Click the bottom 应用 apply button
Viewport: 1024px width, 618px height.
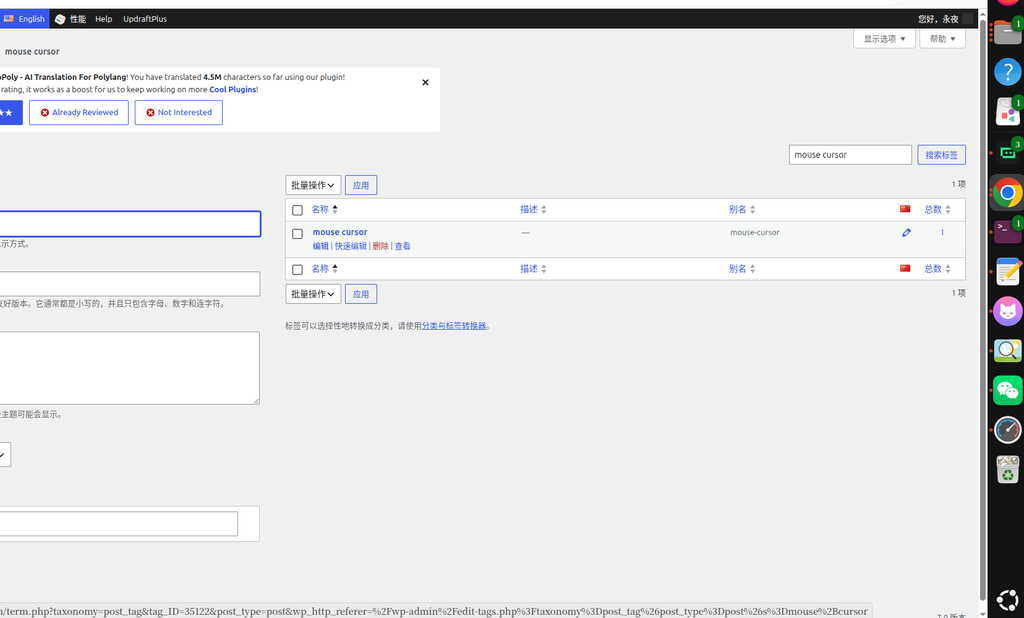pyautogui.click(x=360, y=294)
